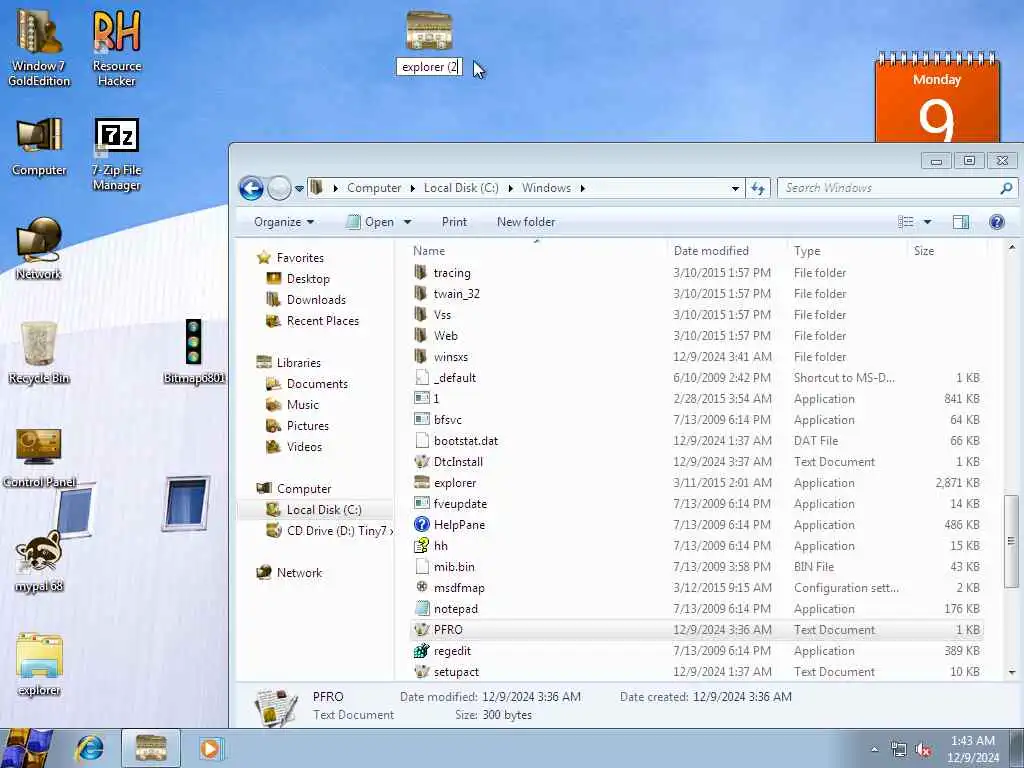This screenshot has width=1024, height=768.
Task: Select the bootstat.dat file
Action: (697, 441)
